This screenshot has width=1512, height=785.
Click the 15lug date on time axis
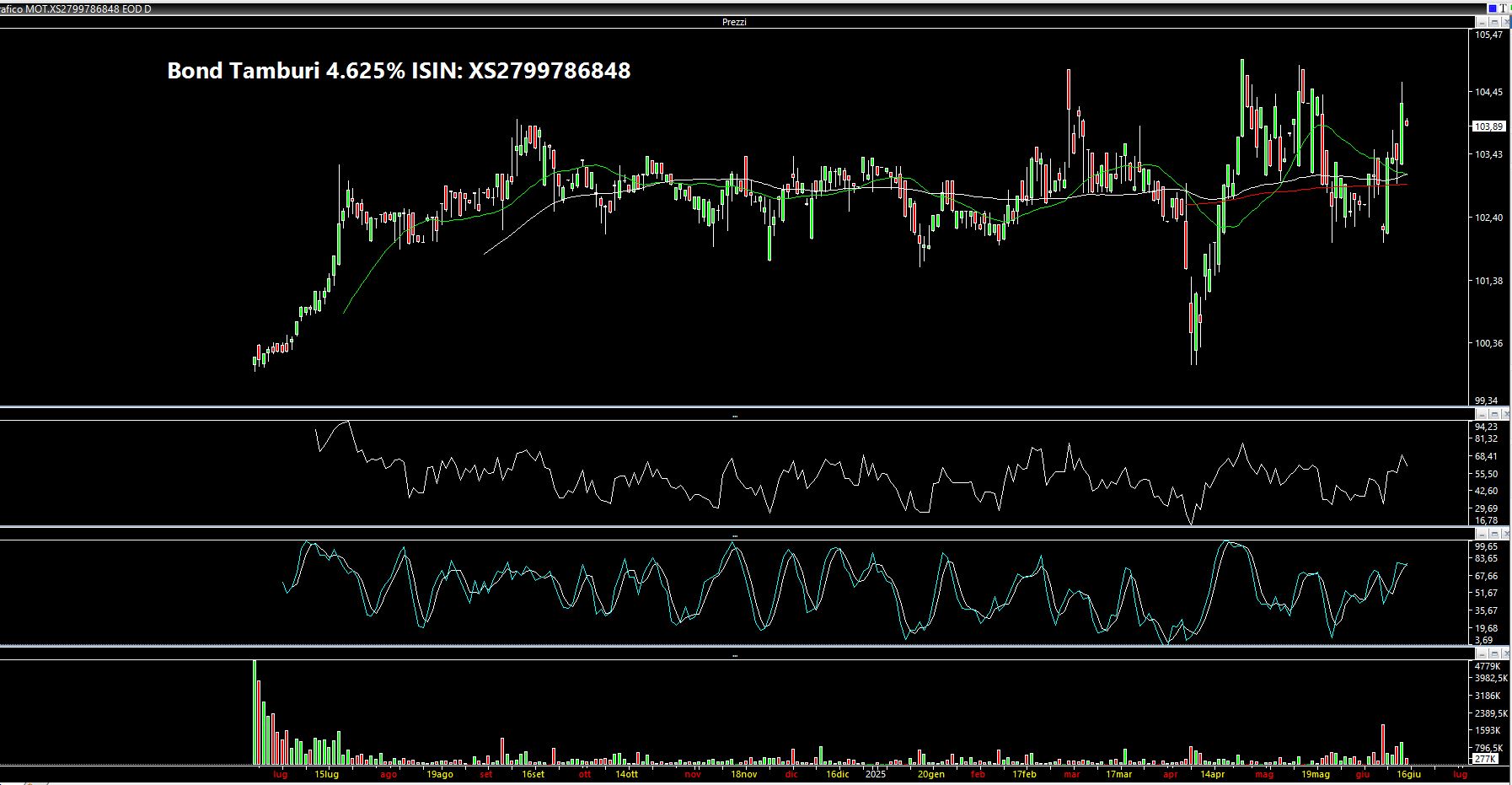click(326, 774)
